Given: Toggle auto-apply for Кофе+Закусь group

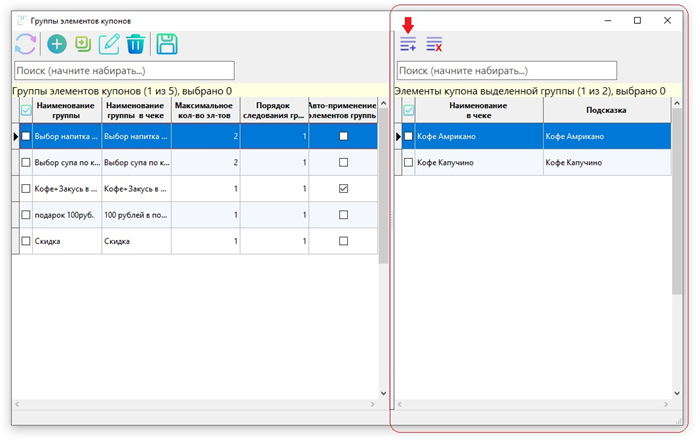Looking at the screenshot, I should click(343, 188).
